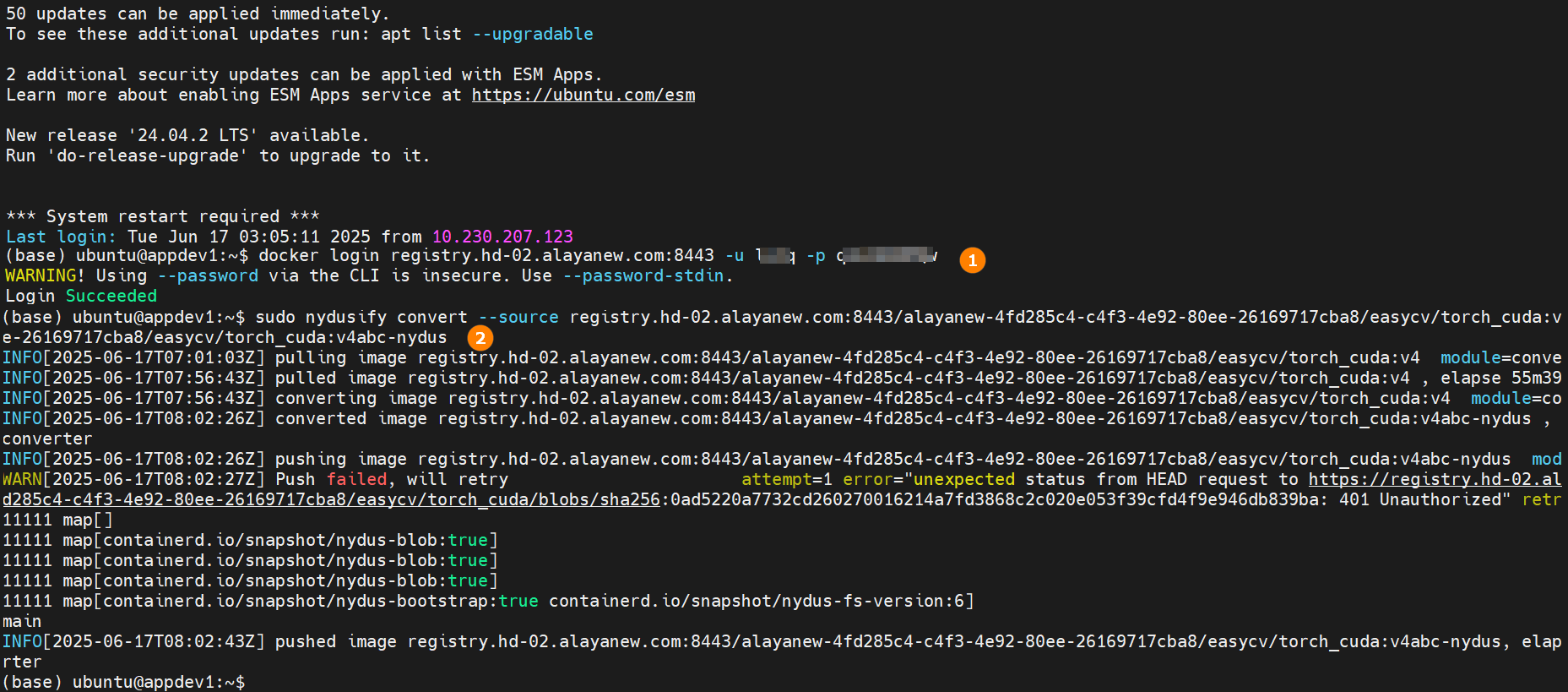Click the magenta IP address 10.230.207.123

point(502,237)
